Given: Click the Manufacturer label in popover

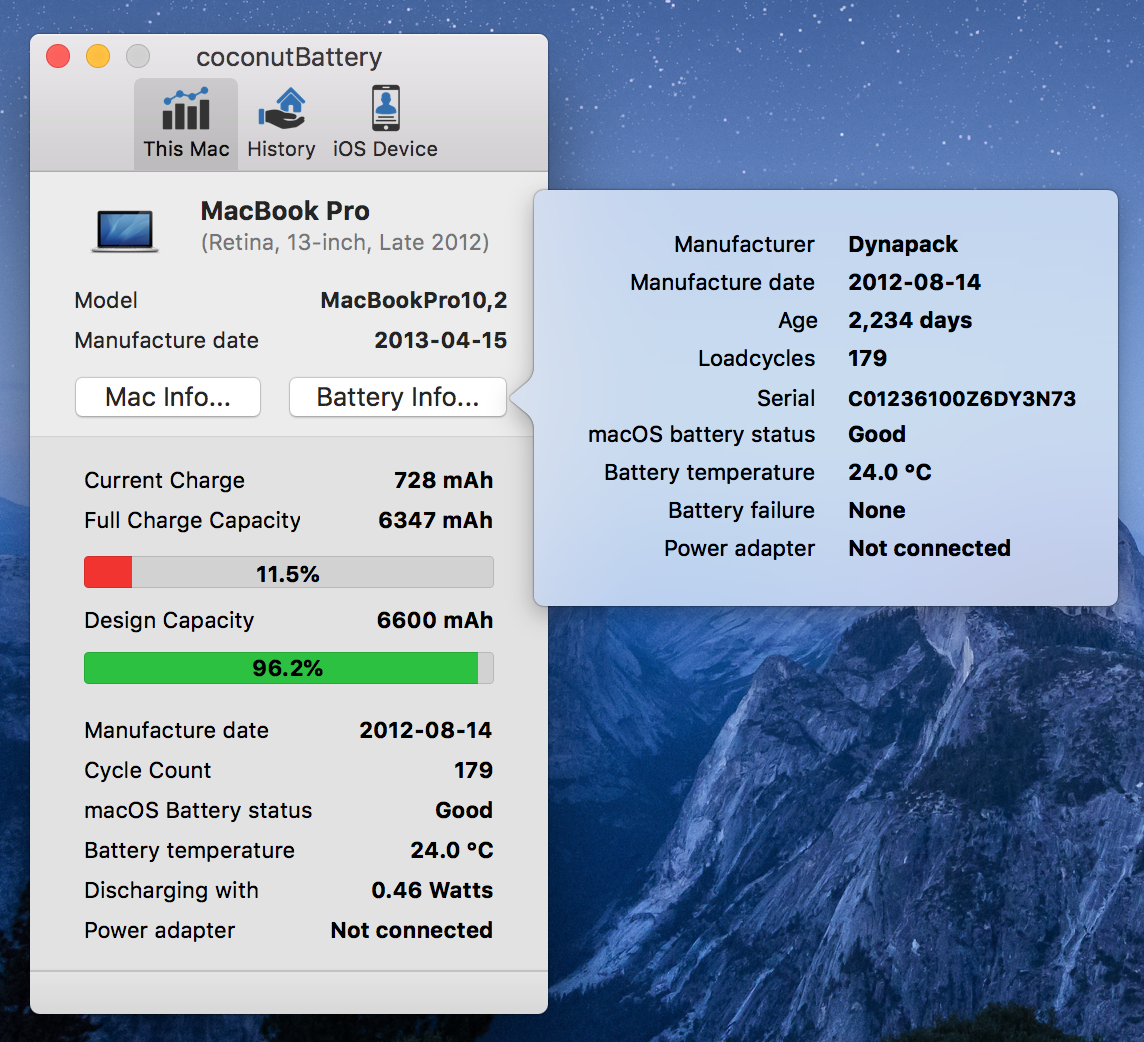Looking at the screenshot, I should [x=744, y=244].
